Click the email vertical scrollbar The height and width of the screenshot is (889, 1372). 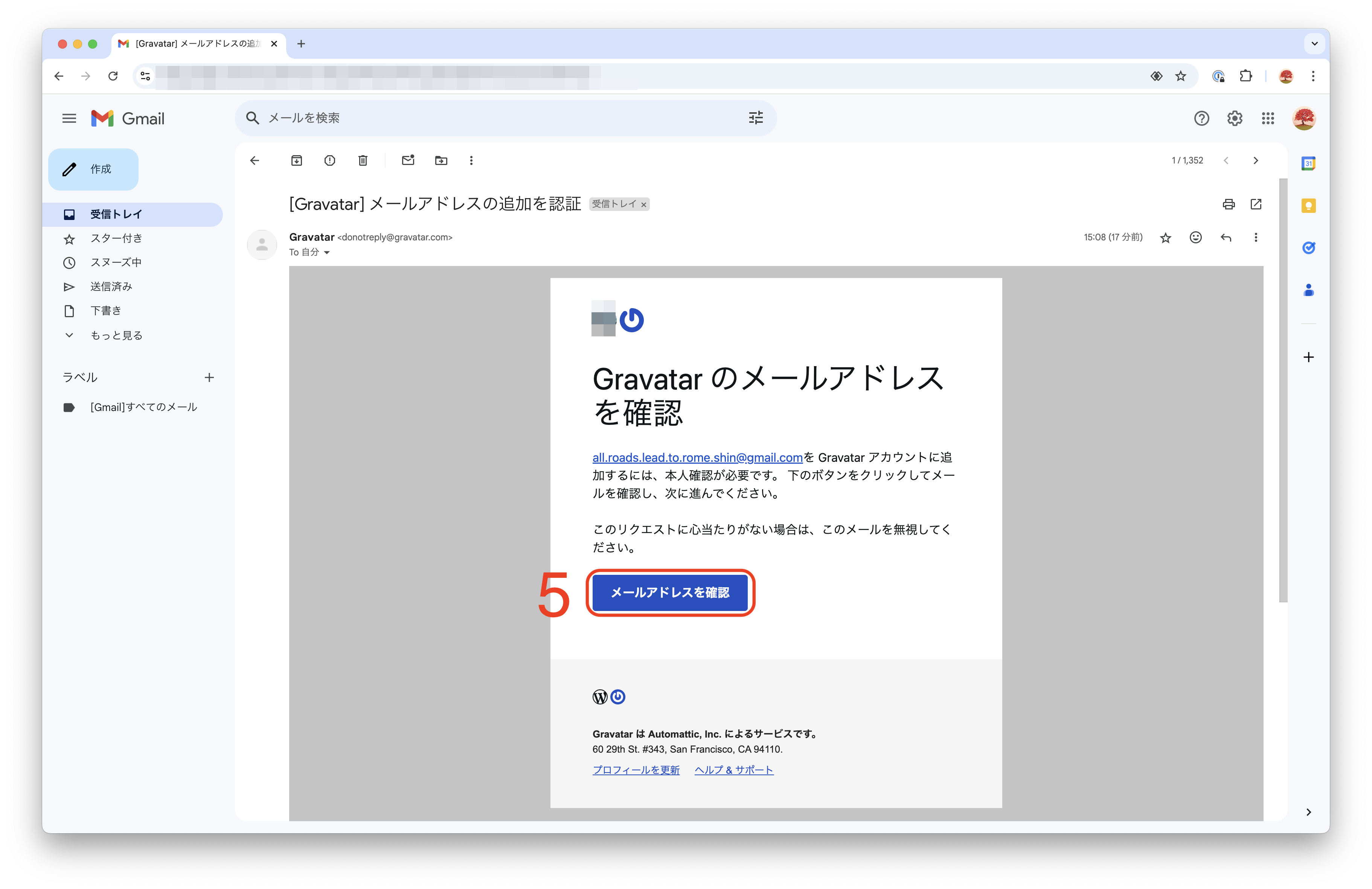(x=1283, y=390)
